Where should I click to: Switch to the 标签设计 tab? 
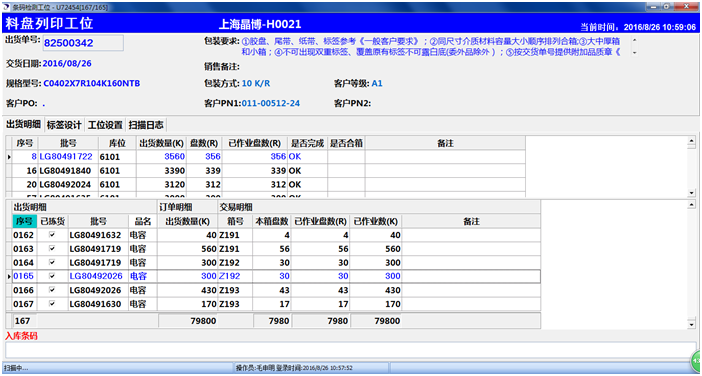(x=64, y=124)
